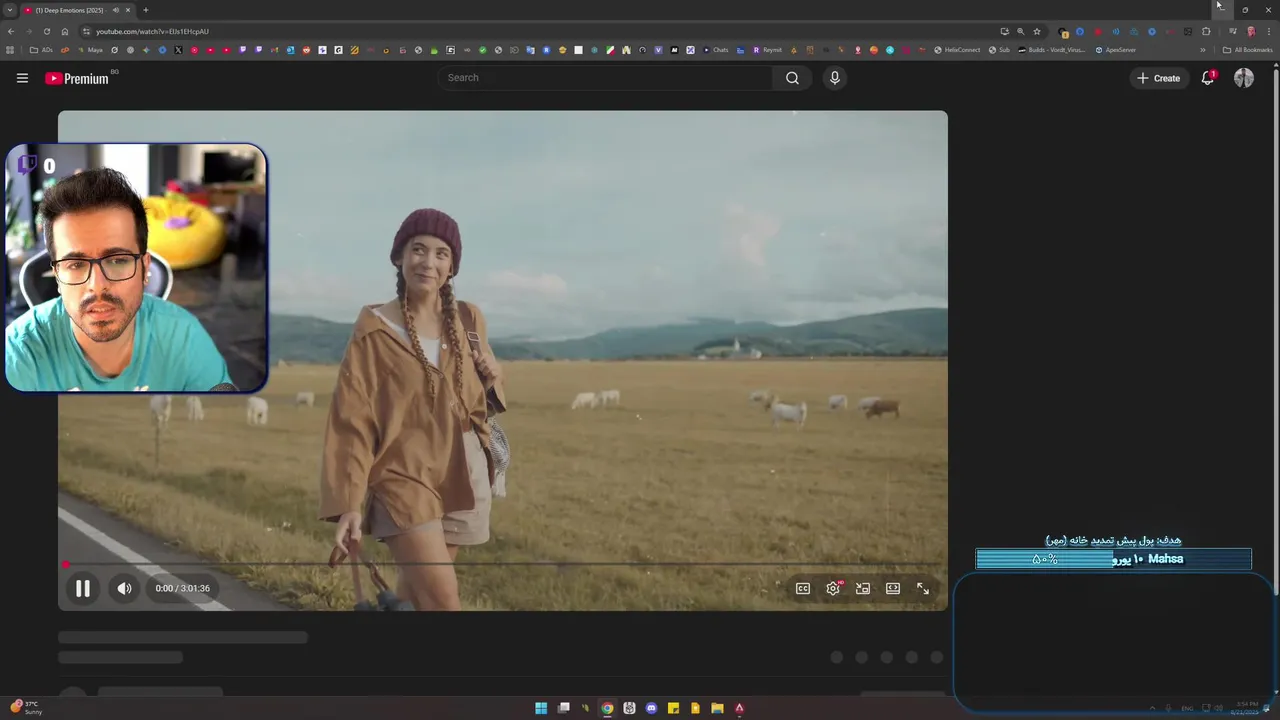
Task: Click the search magnifier button
Action: click(792, 78)
